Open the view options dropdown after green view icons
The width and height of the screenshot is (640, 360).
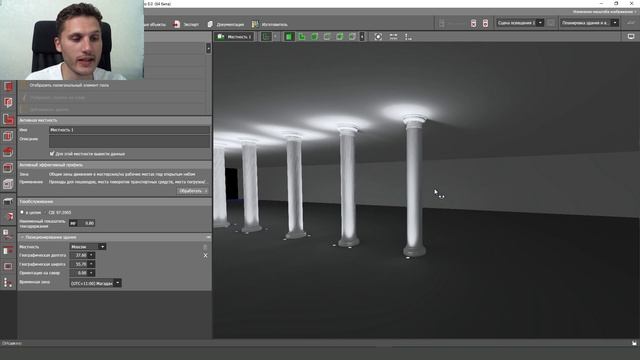click(362, 37)
